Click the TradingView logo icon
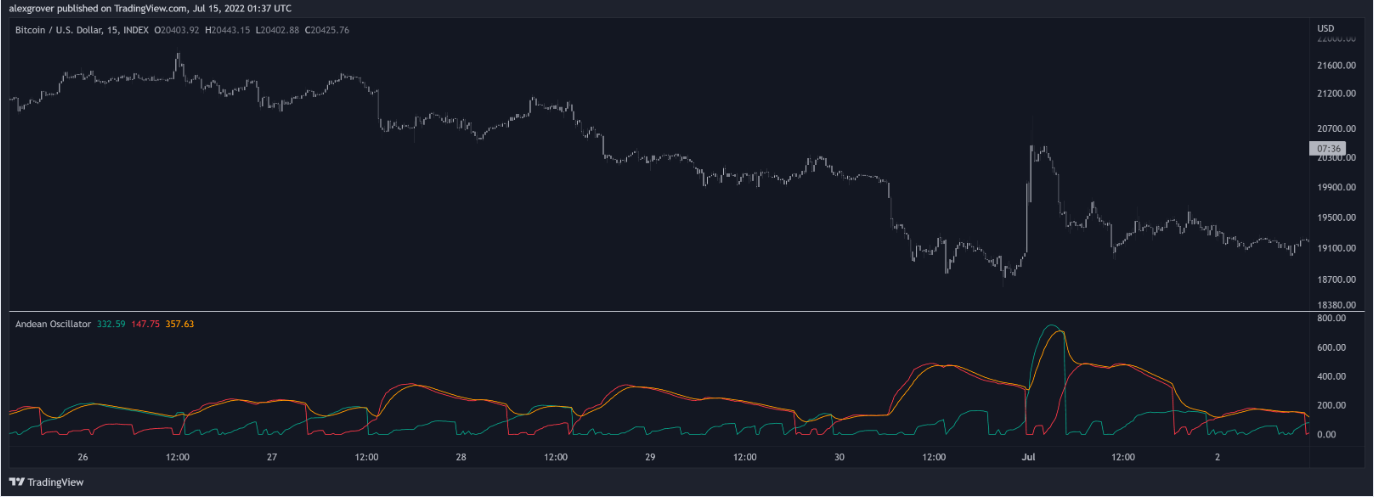1374x497 pixels. tap(18, 482)
